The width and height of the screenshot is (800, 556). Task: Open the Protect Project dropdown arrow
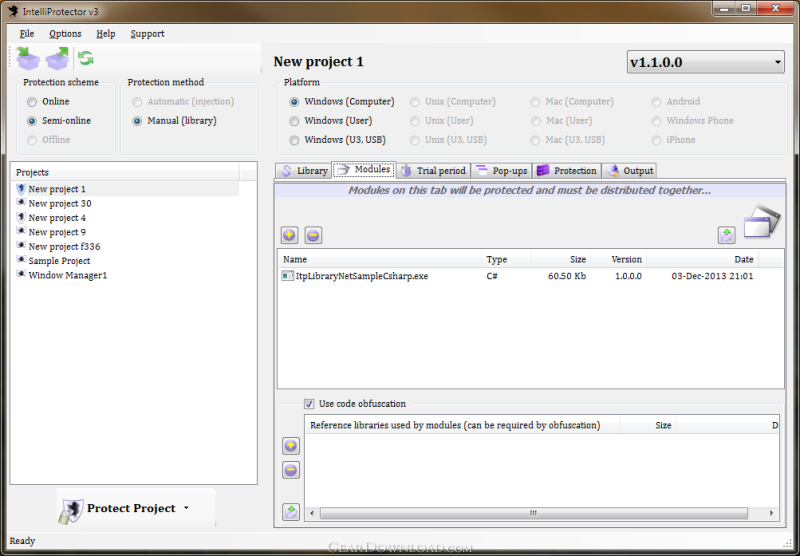coord(186,508)
